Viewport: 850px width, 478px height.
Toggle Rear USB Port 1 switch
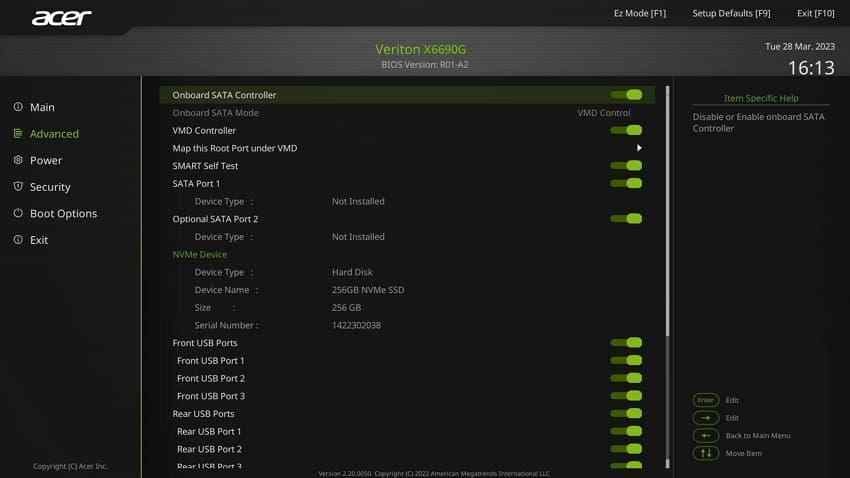tap(626, 431)
